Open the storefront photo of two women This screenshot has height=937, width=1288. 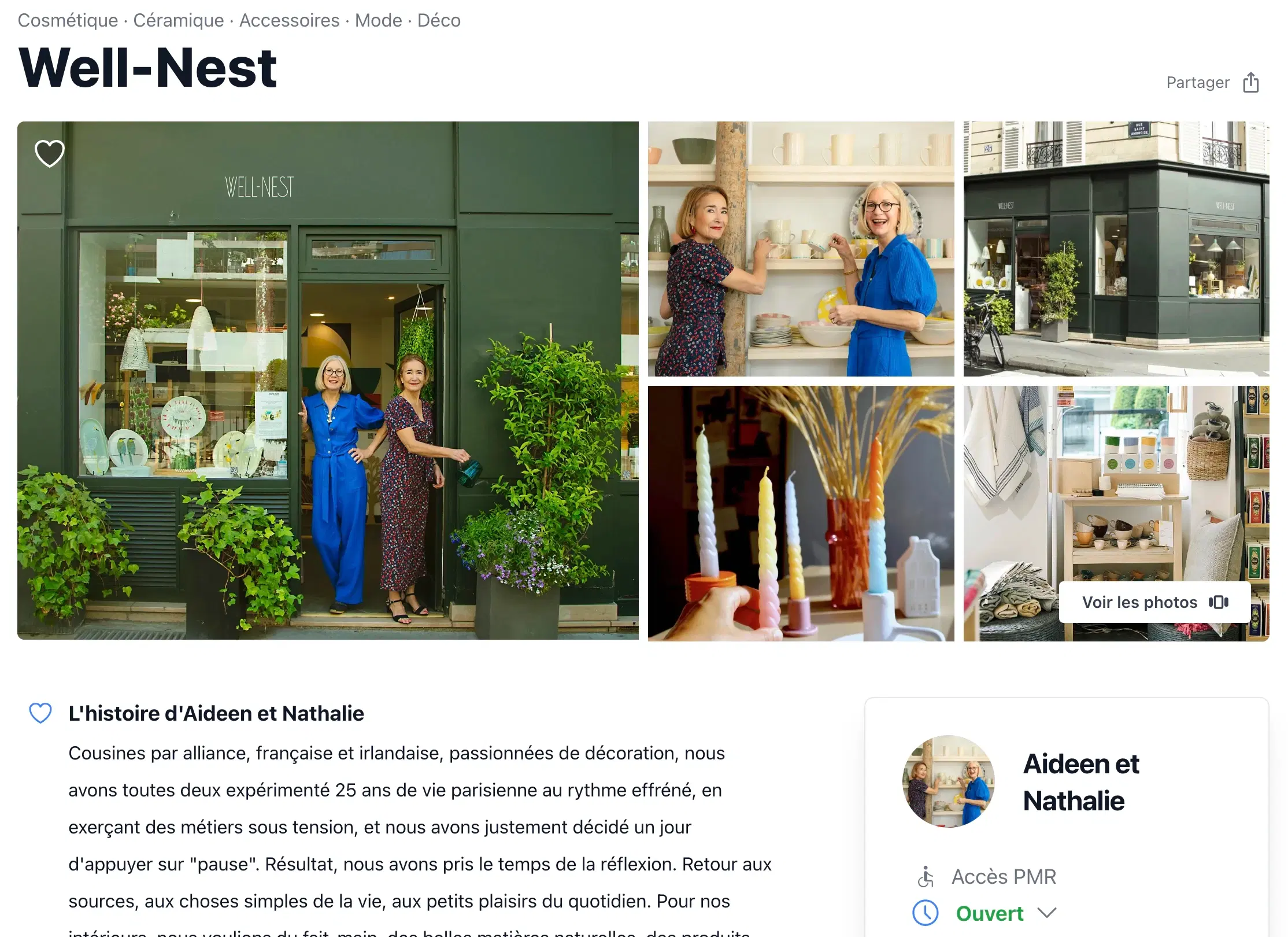point(328,381)
